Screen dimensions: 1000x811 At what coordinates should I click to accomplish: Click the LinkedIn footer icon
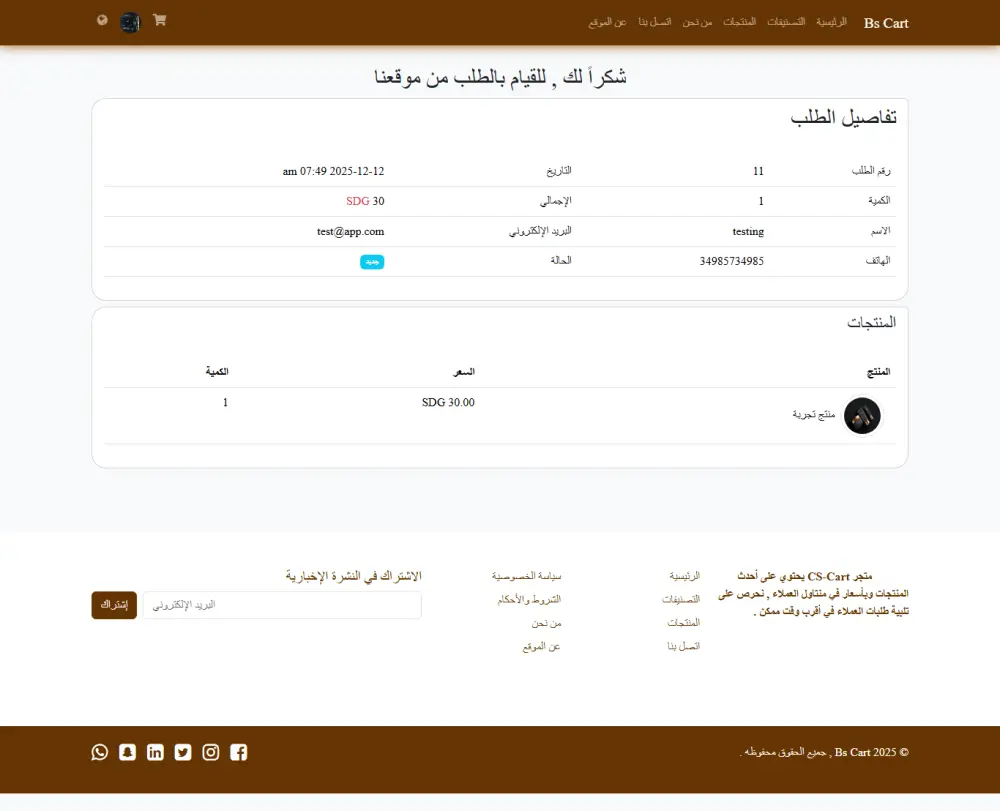point(155,752)
